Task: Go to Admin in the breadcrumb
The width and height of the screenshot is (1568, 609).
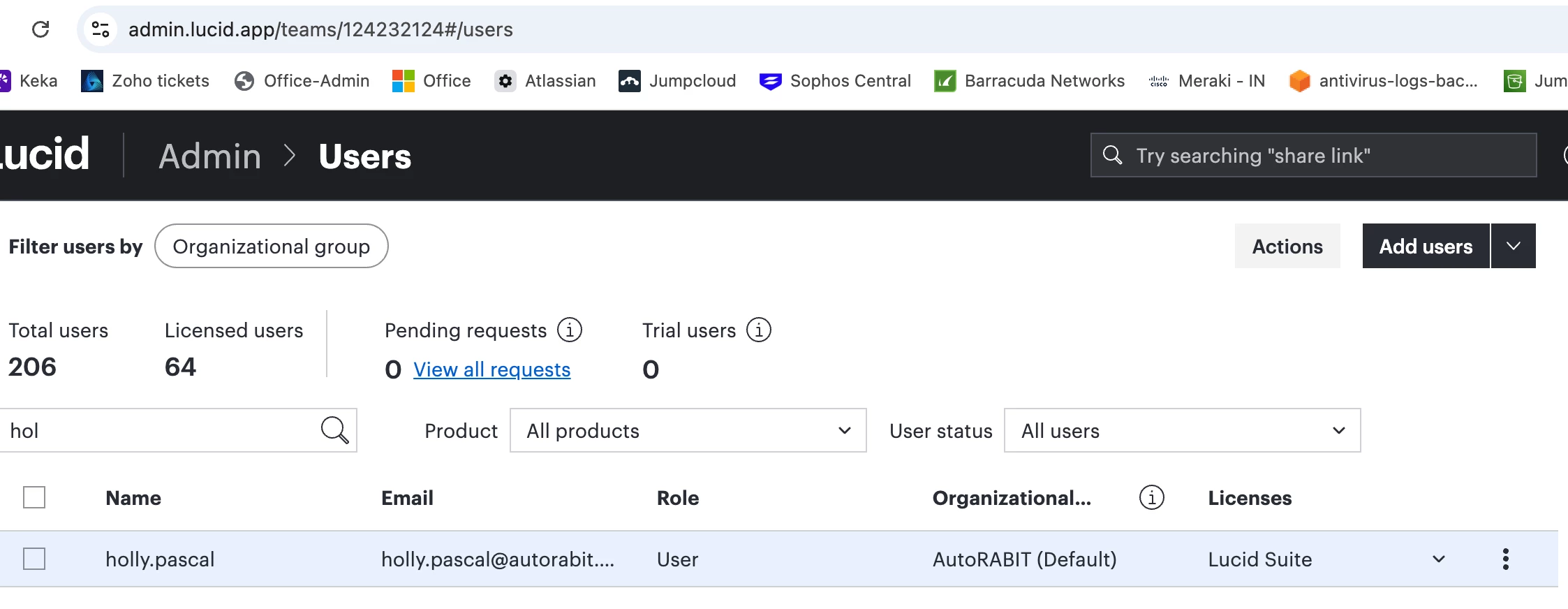Action: click(x=210, y=156)
